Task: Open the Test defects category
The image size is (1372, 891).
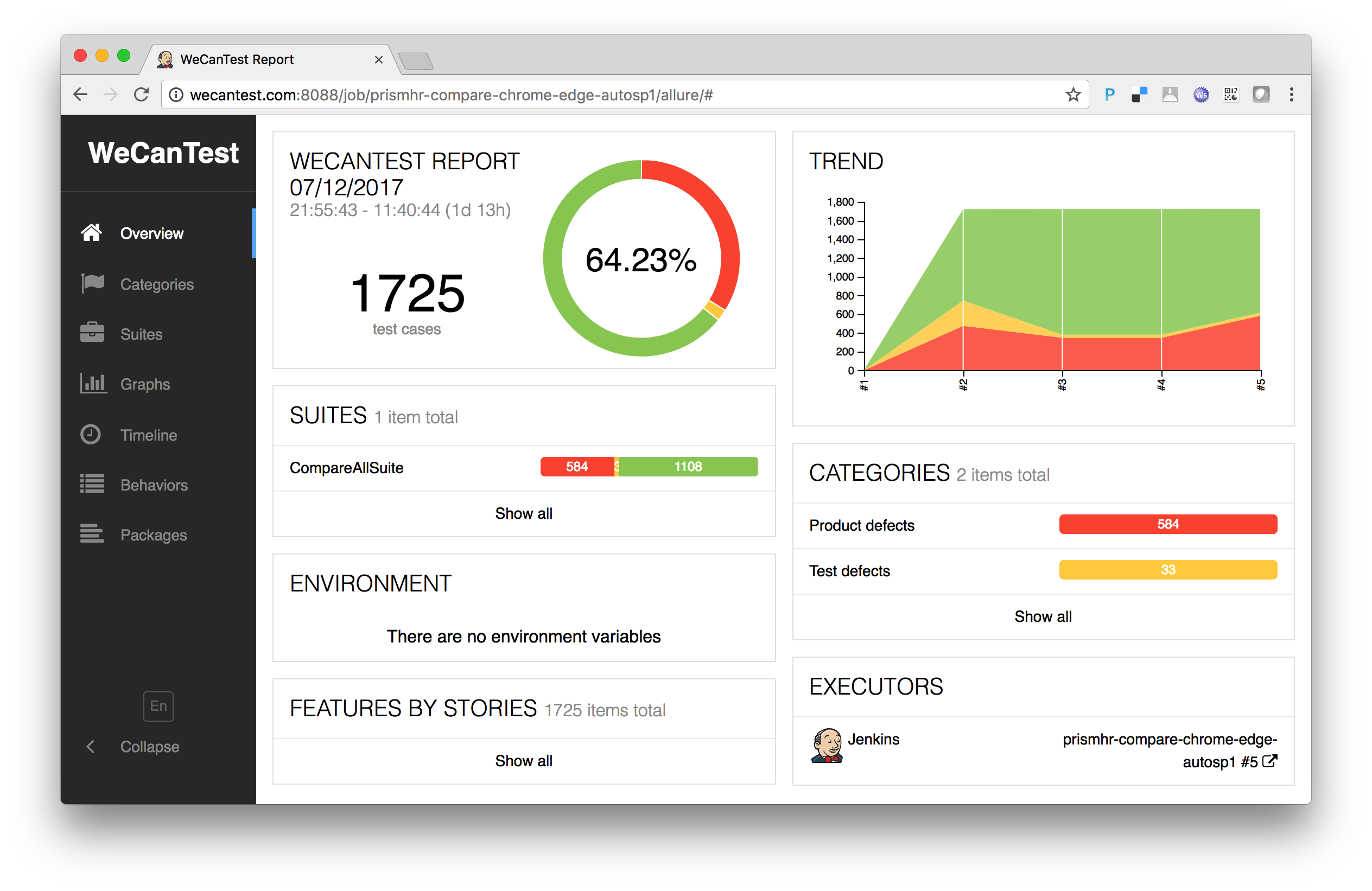Action: tap(1044, 571)
